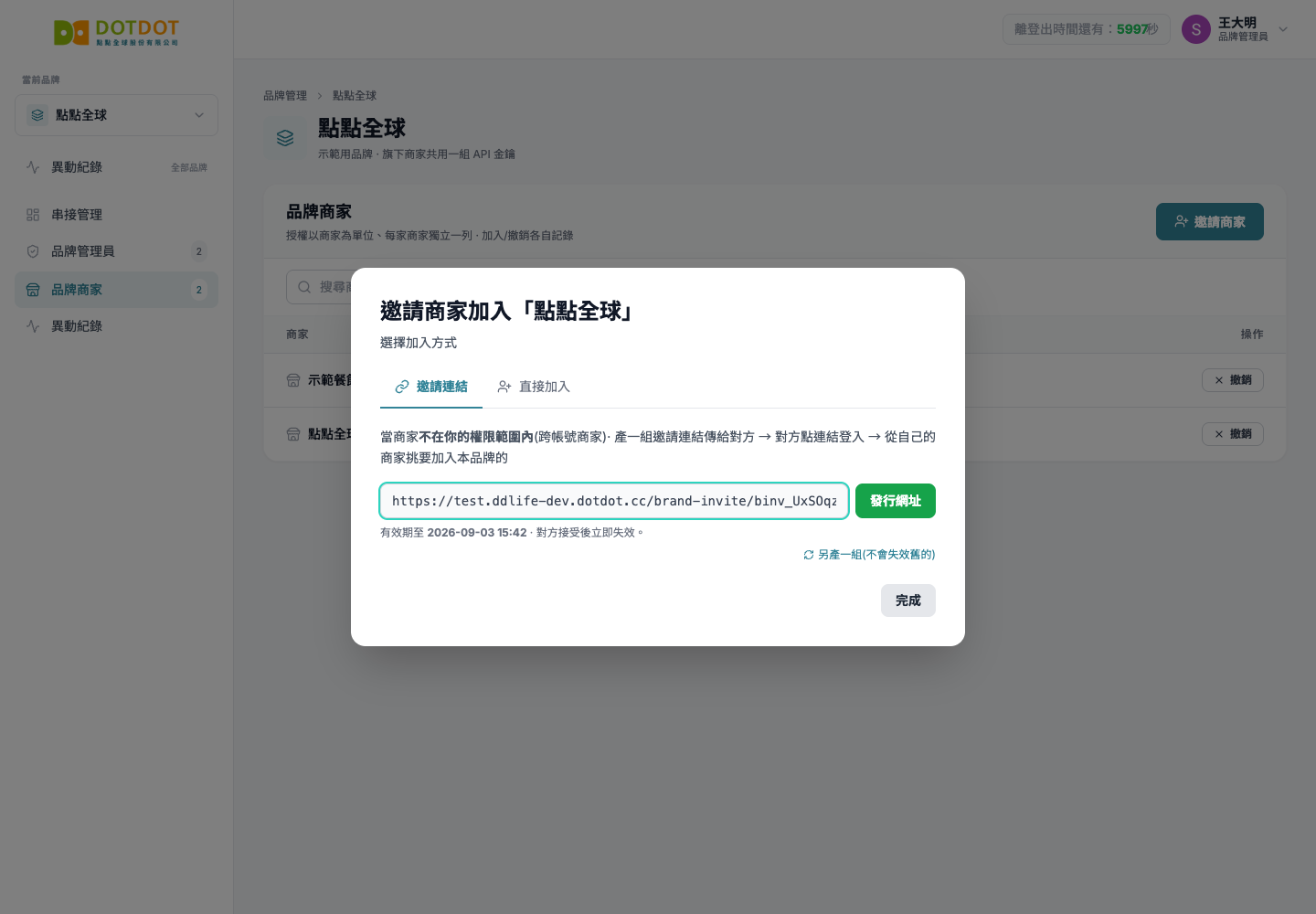Viewport: 1316px width, 914px height.
Task: Click the invite URL input field
Action: point(614,501)
